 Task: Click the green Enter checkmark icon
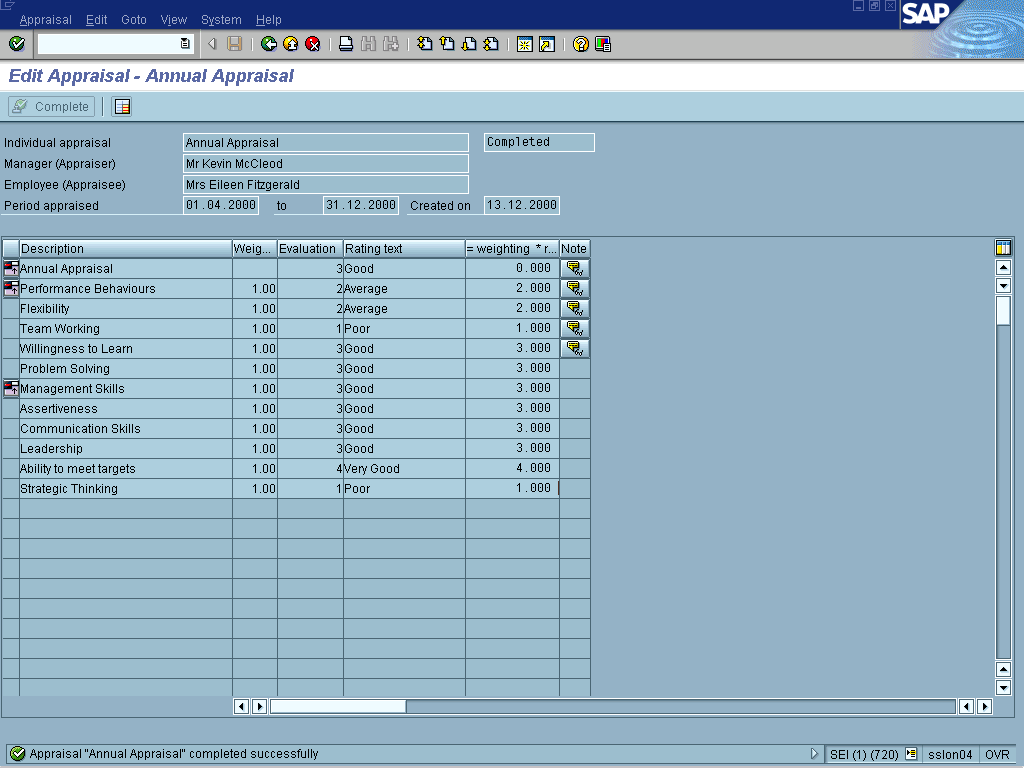[x=17, y=44]
